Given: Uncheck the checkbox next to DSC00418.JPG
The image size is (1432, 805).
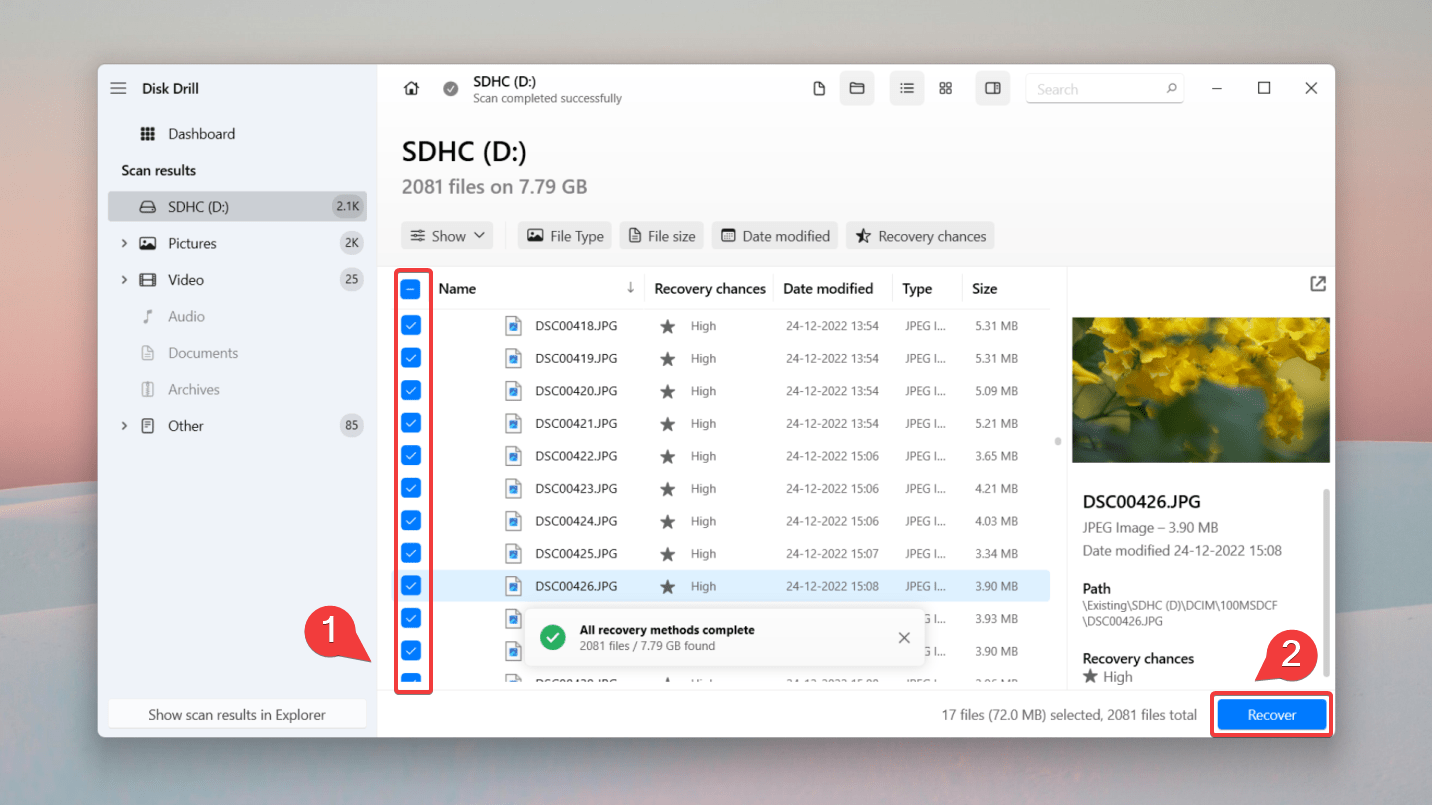Looking at the screenshot, I should [411, 325].
